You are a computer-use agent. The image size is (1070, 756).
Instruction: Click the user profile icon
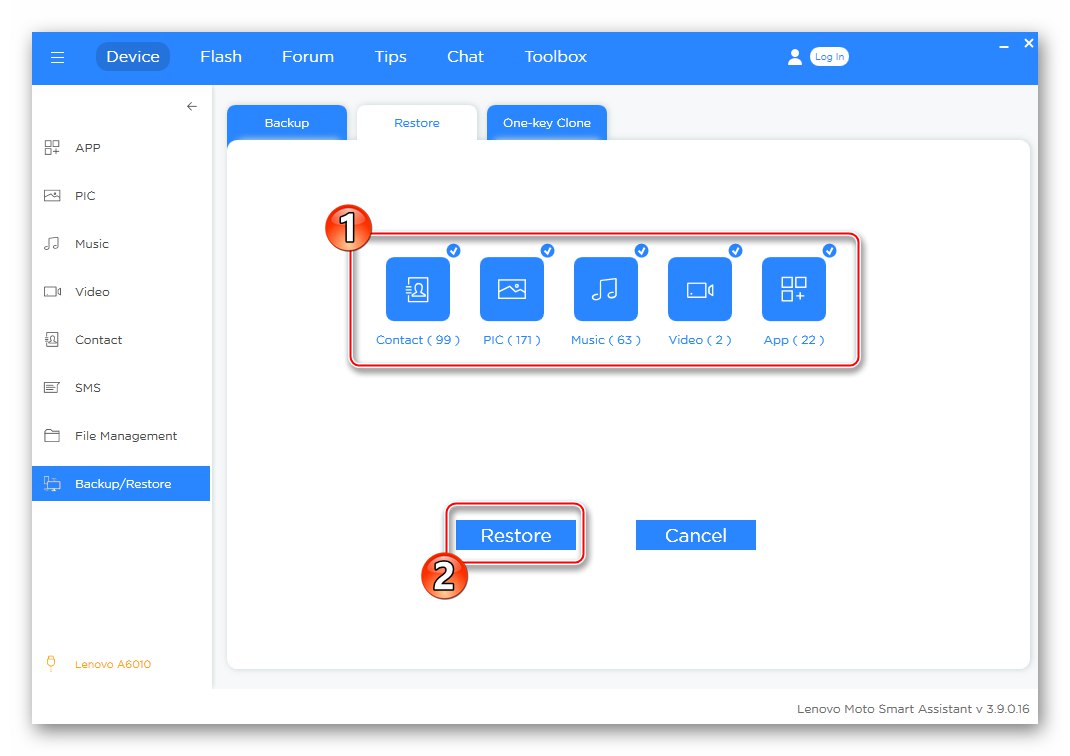(x=794, y=57)
